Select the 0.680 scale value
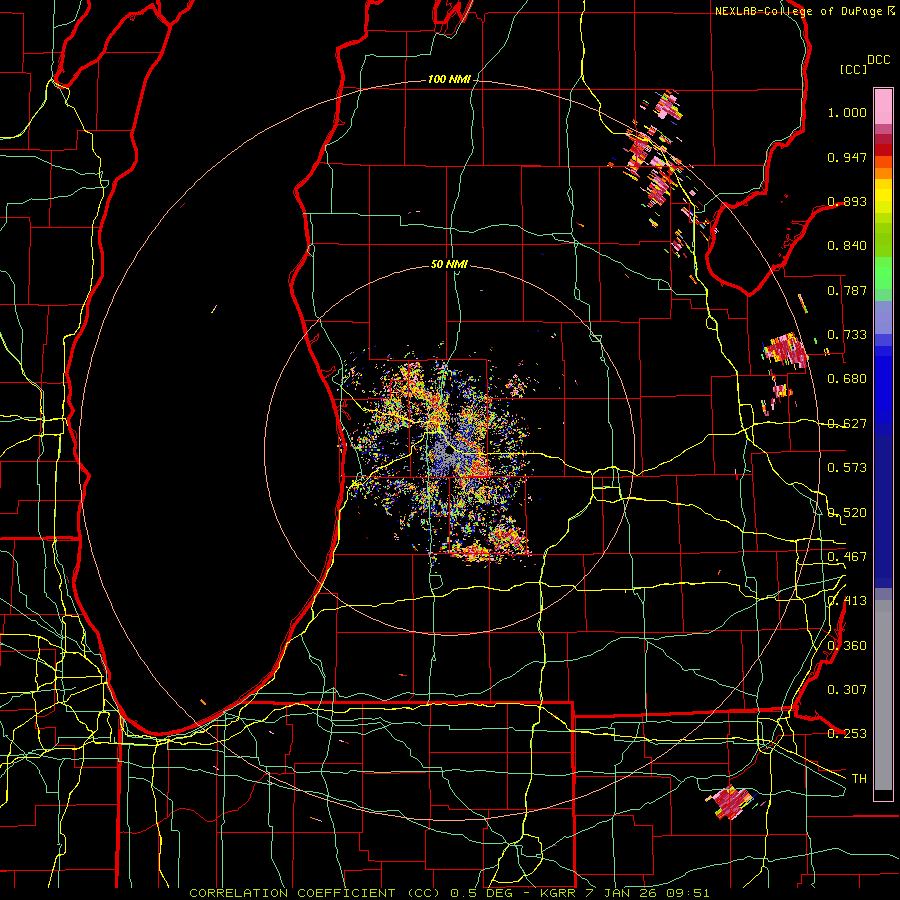 tap(847, 379)
